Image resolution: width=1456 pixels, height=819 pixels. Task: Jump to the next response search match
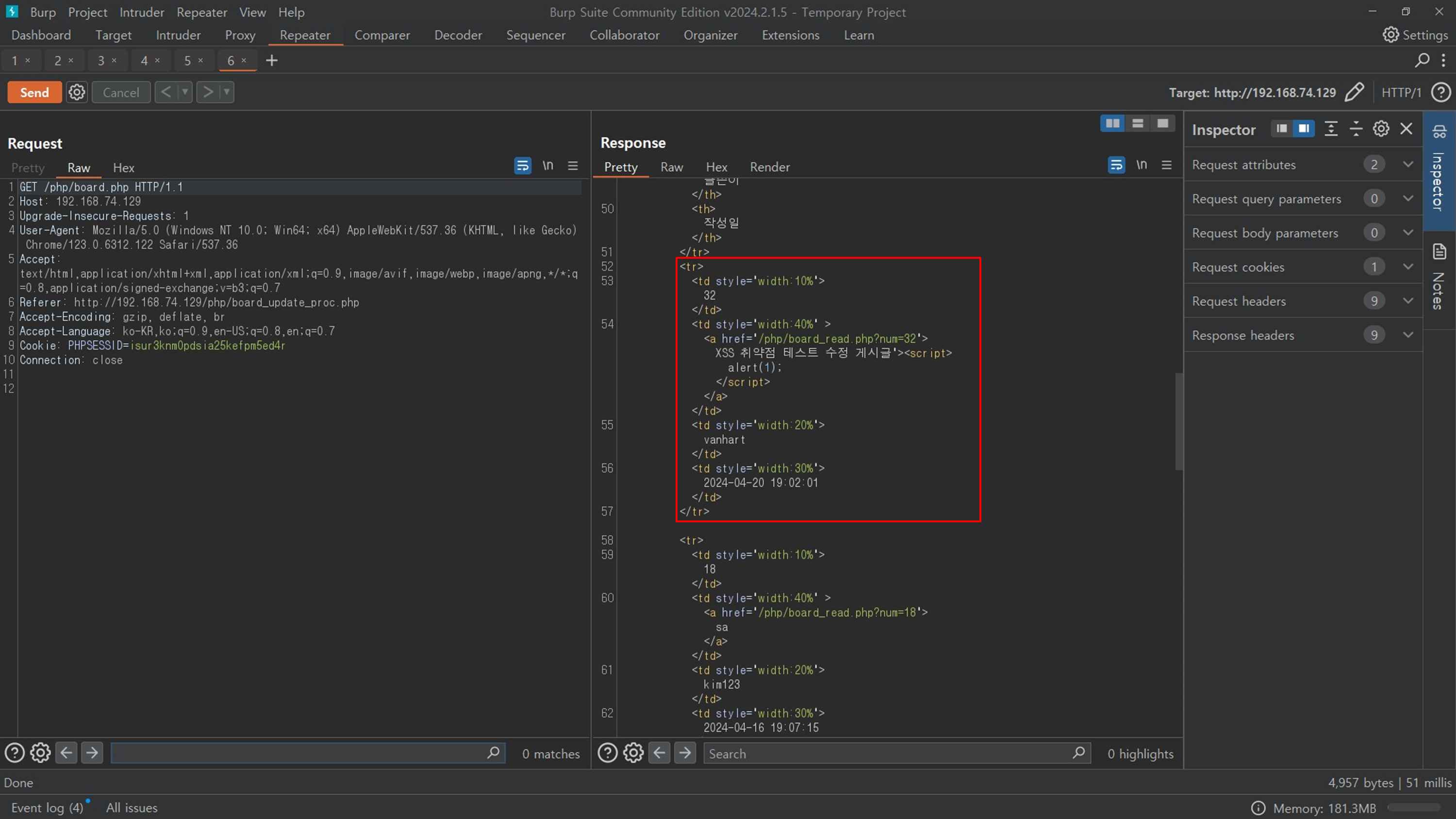tap(684, 753)
